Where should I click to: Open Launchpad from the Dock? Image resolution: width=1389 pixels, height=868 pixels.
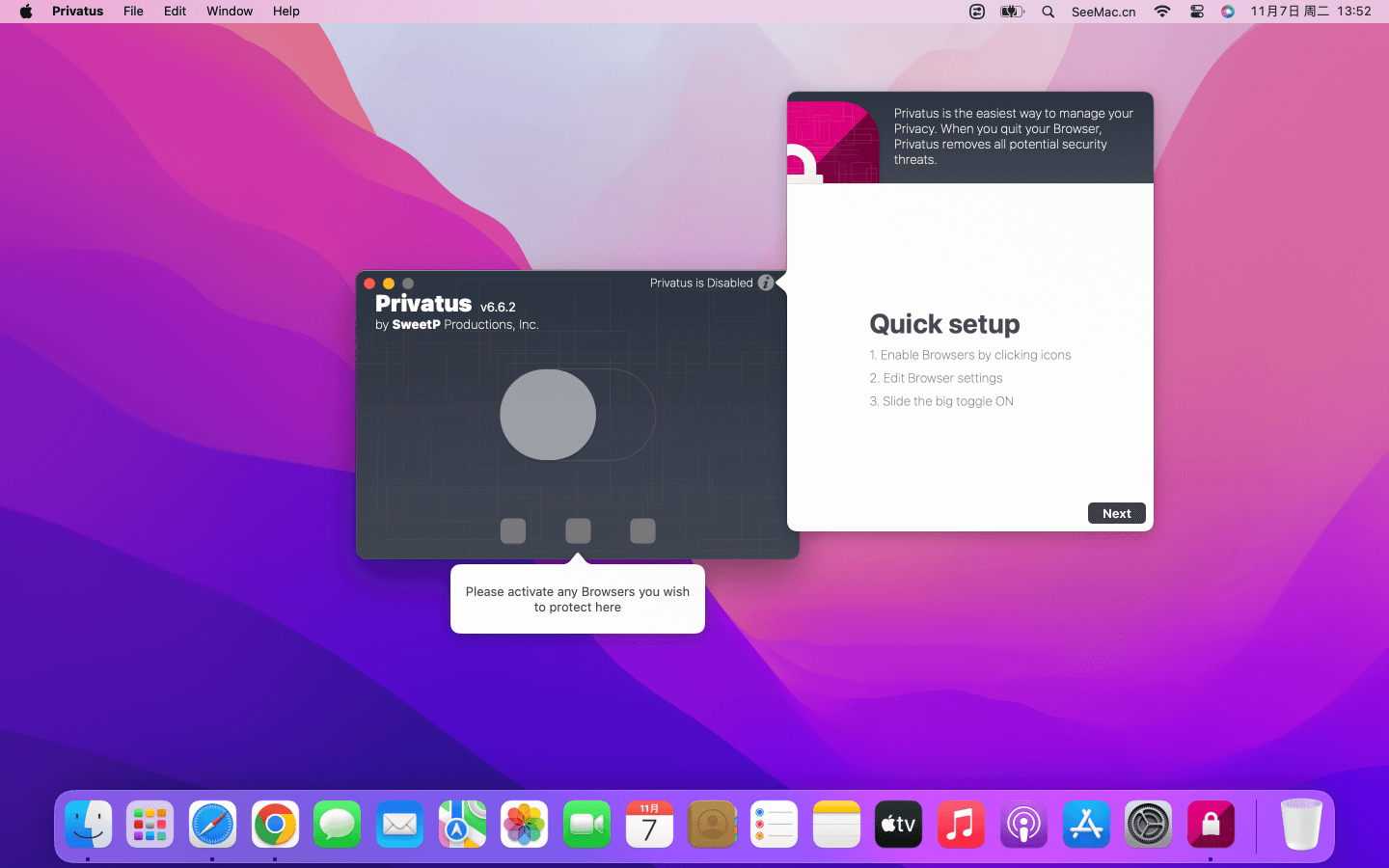coord(150,825)
